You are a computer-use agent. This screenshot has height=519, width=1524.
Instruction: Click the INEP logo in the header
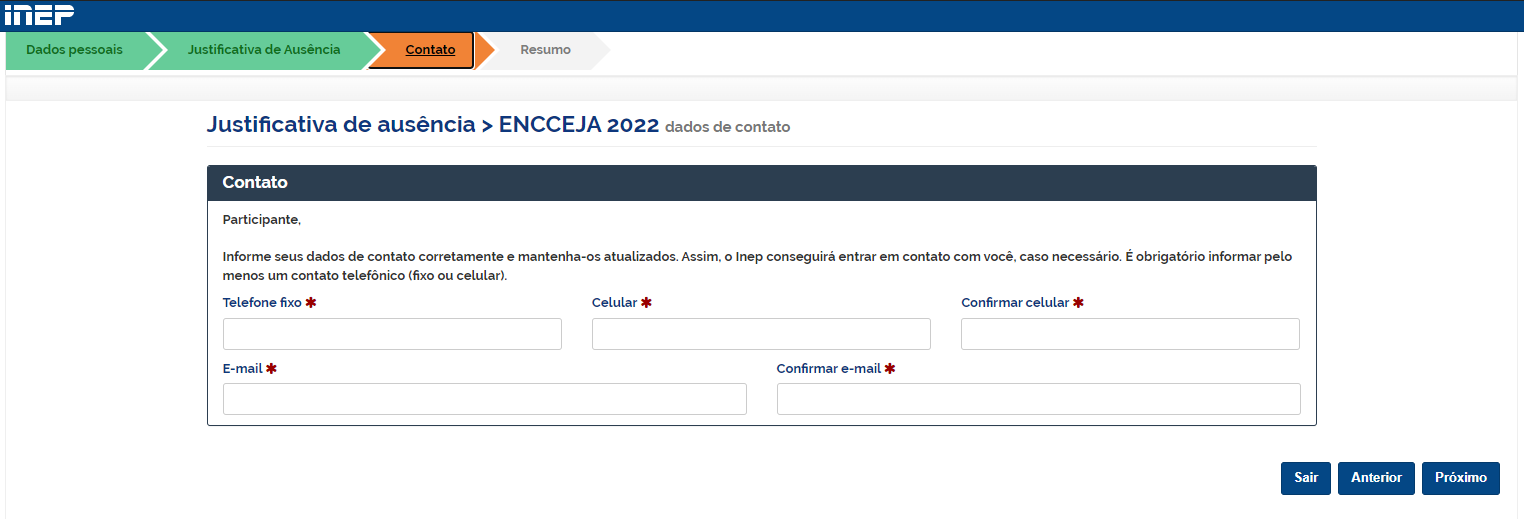pyautogui.click(x=39, y=15)
